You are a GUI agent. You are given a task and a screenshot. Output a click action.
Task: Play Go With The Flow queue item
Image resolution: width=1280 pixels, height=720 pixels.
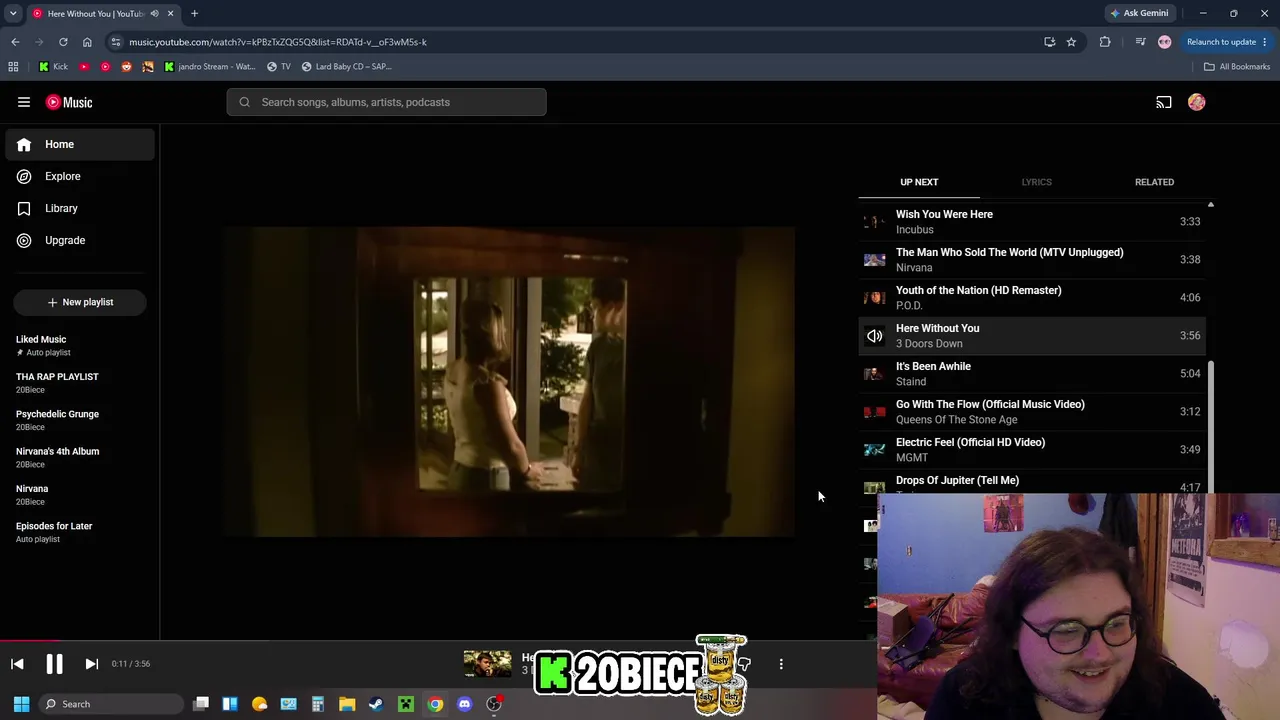pos(1032,411)
